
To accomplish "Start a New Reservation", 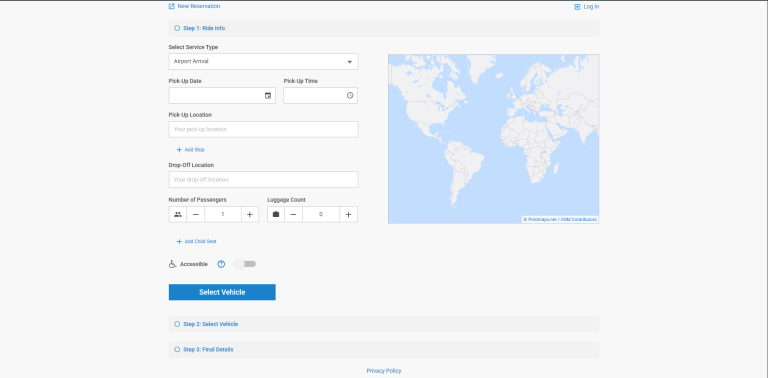I will [194, 6].
